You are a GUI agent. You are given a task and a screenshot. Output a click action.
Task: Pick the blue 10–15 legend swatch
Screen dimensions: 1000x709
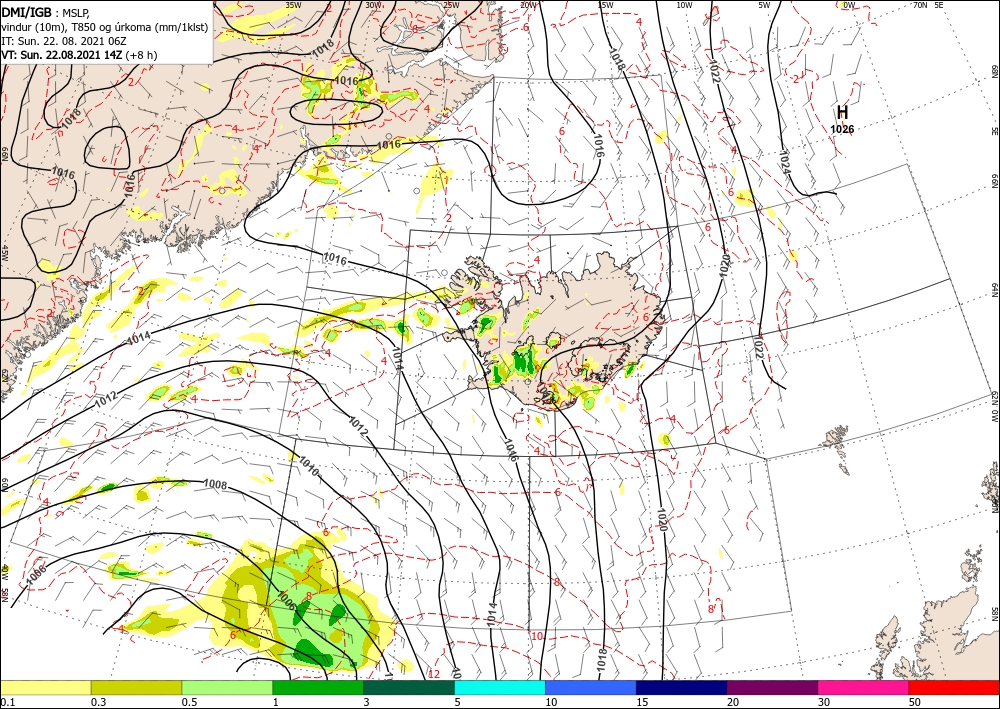pyautogui.click(x=591, y=687)
